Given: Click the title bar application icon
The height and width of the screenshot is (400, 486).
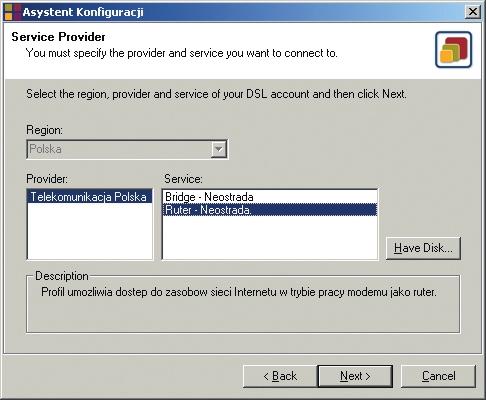Looking at the screenshot, I should point(12,12).
